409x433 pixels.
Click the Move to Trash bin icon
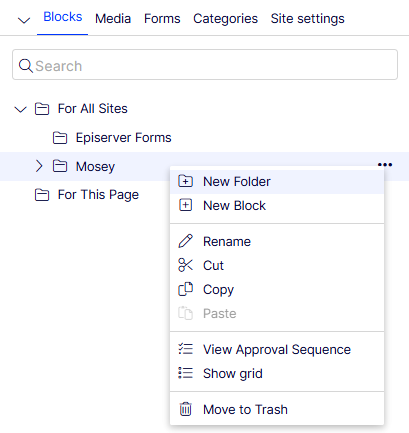click(185, 409)
